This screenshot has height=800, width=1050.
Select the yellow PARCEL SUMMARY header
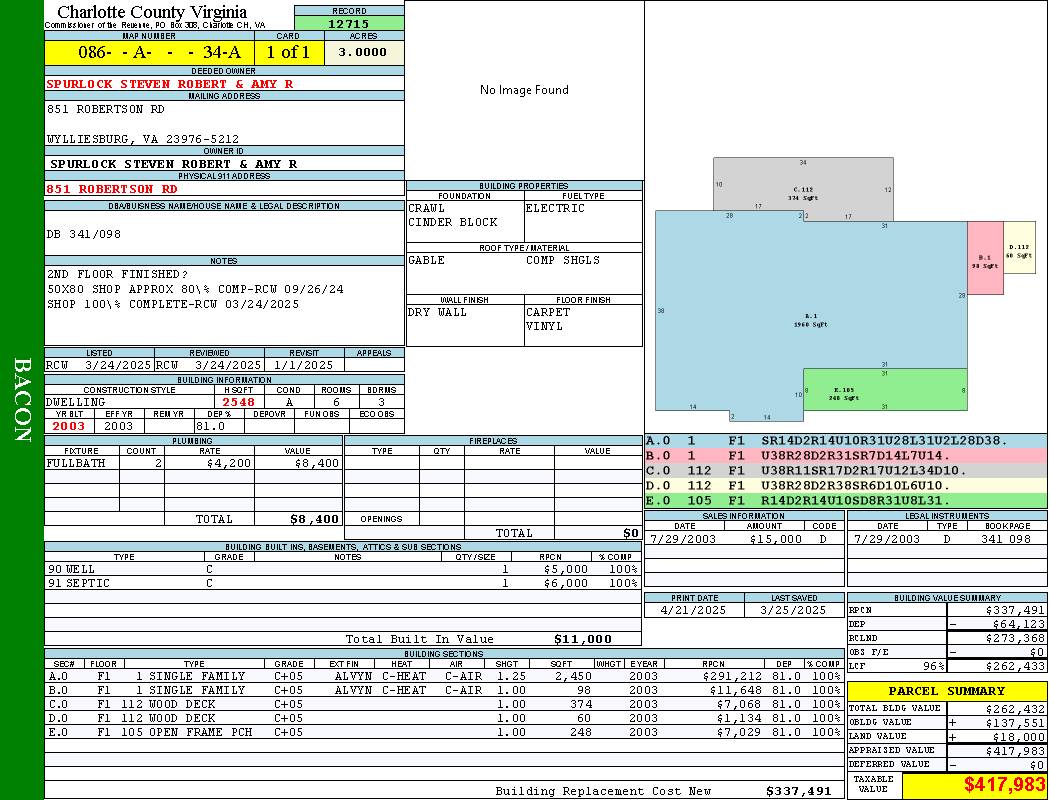tap(947, 691)
